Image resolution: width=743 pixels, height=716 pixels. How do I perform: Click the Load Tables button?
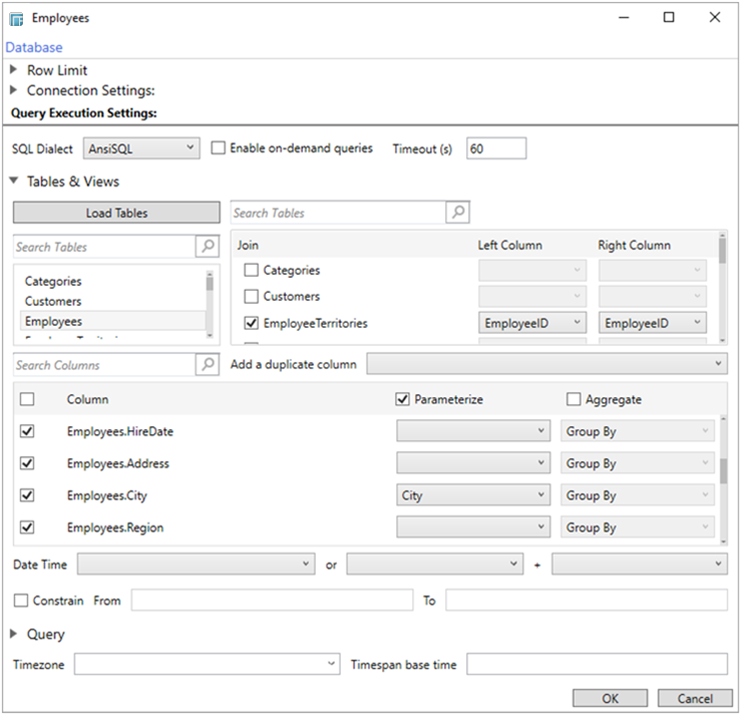[116, 213]
